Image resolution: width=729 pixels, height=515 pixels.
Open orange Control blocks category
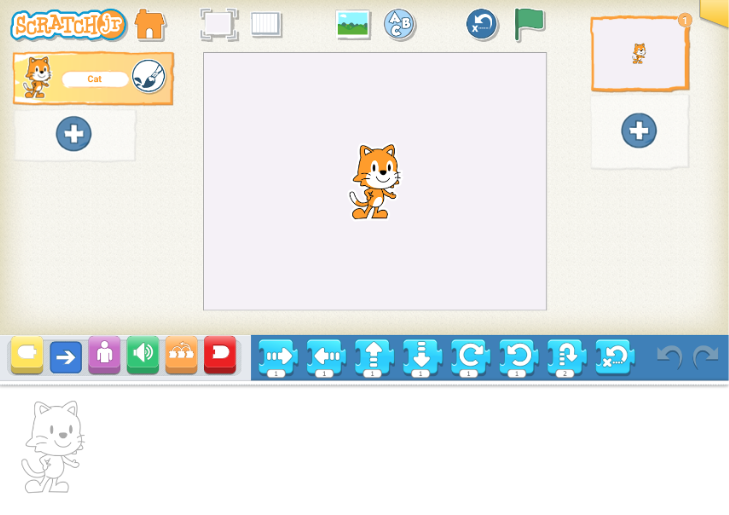pyautogui.click(x=181, y=355)
